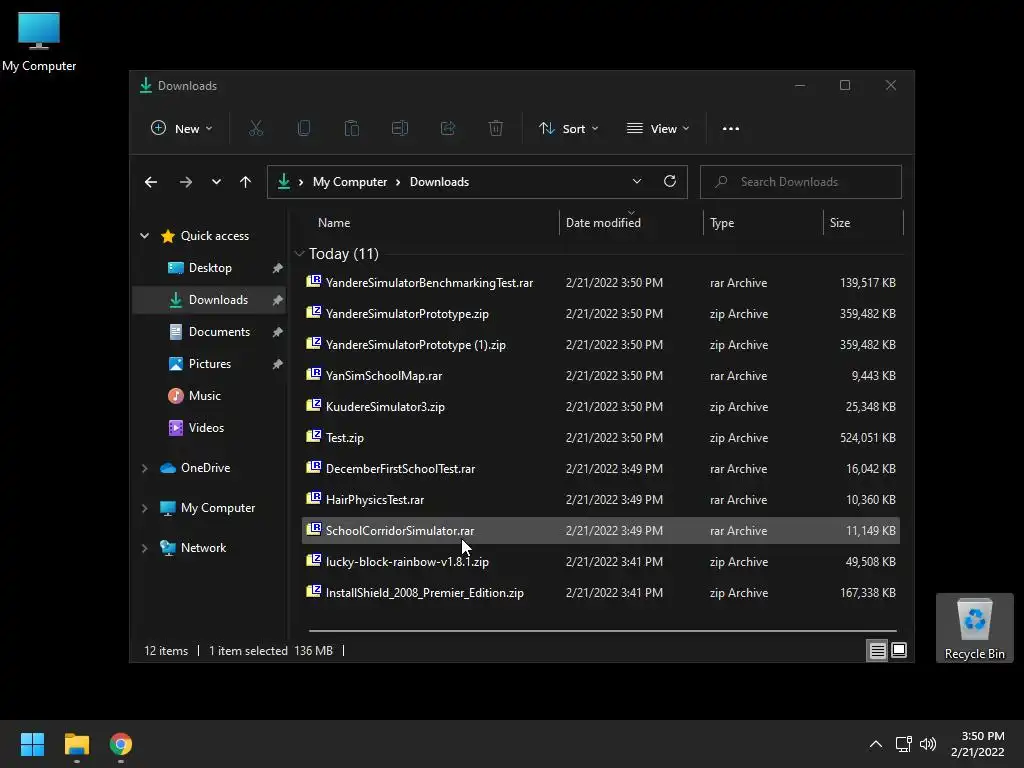This screenshot has width=1024, height=768.
Task: Open Google Chrome from taskbar
Action: click(121, 744)
